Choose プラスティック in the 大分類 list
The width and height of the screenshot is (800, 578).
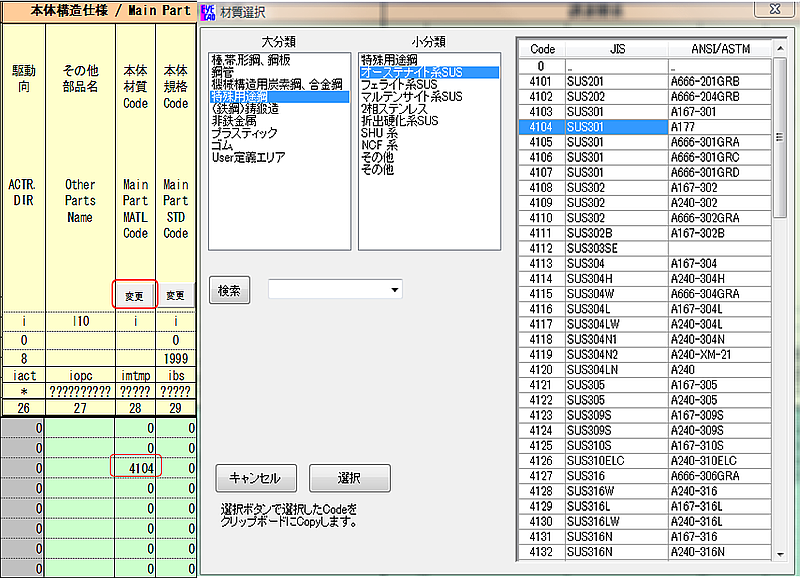click(244, 133)
